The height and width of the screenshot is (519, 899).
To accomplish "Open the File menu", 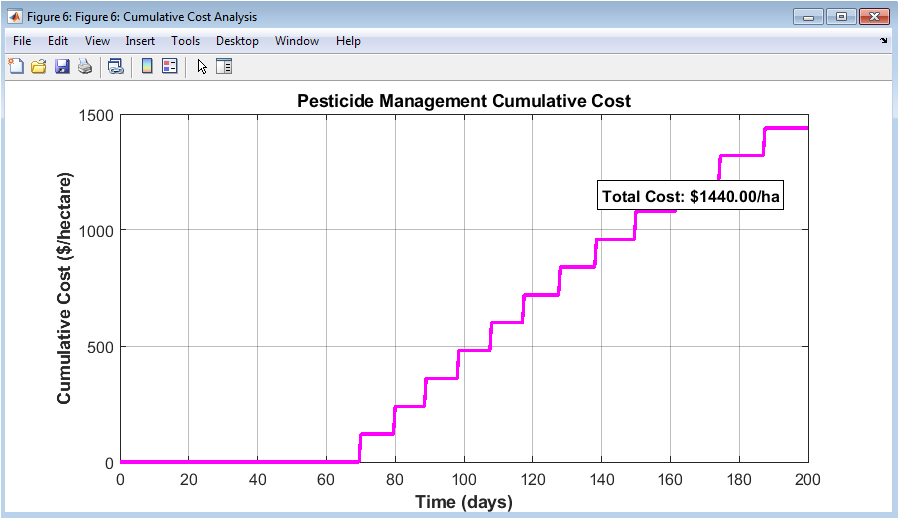I will click(x=22, y=41).
